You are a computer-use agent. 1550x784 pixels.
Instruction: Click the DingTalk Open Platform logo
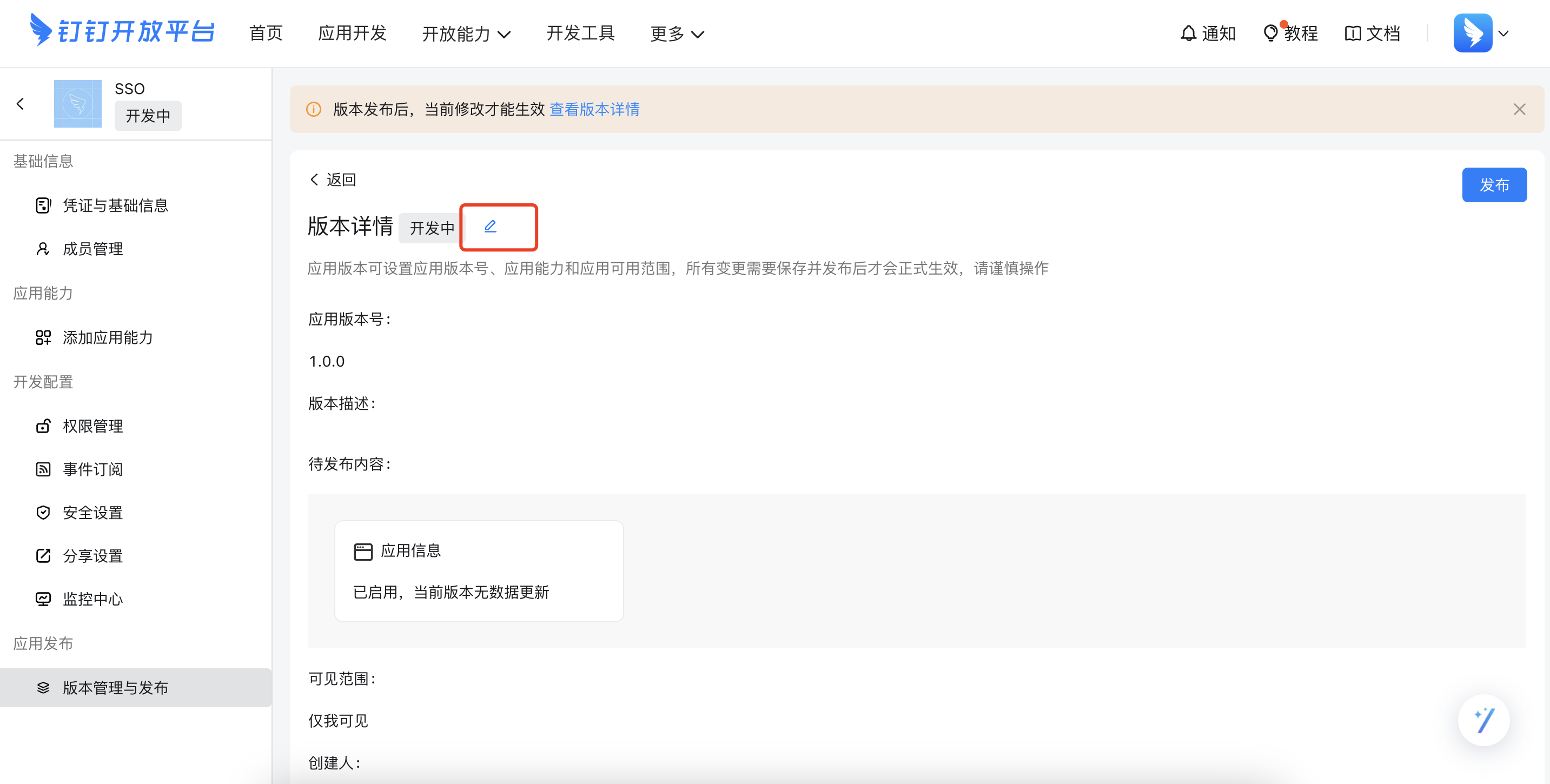[122, 31]
